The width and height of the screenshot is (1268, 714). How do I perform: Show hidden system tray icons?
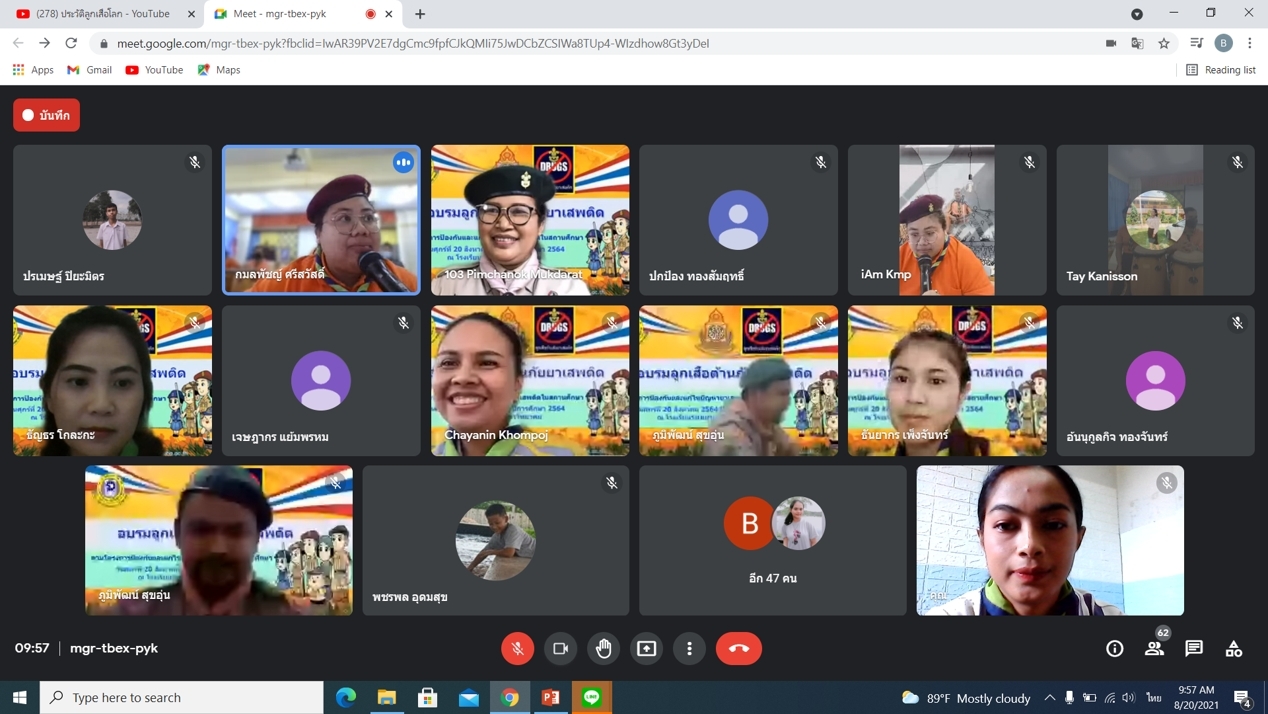[x=1049, y=697]
